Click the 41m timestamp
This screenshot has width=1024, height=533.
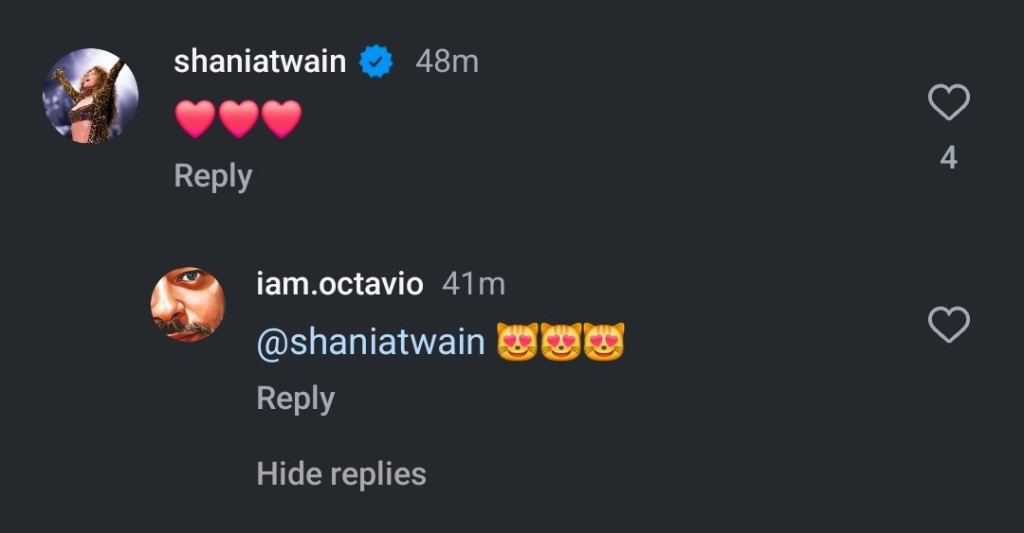[473, 284]
